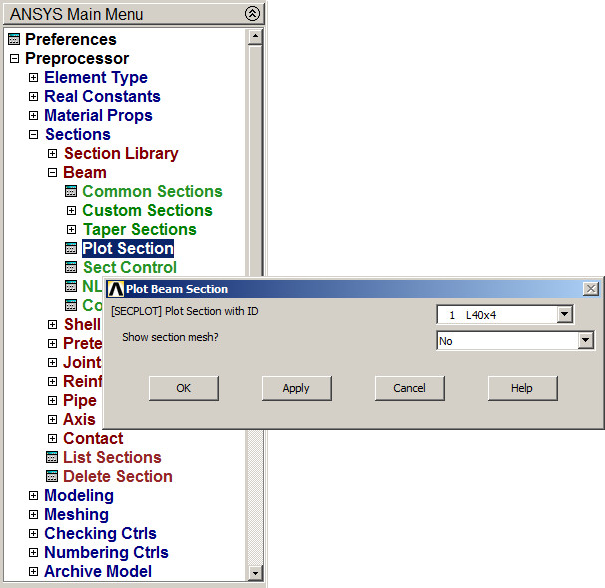Viewport: 605px width, 588px height.
Task: Close the Plot Beam Section dialog
Action: [x=591, y=289]
